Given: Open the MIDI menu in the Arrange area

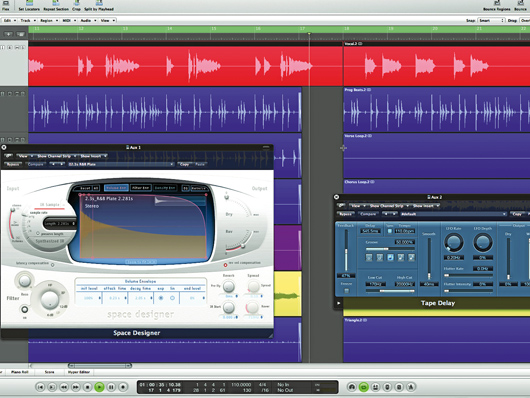Looking at the screenshot, I should 69,21.
